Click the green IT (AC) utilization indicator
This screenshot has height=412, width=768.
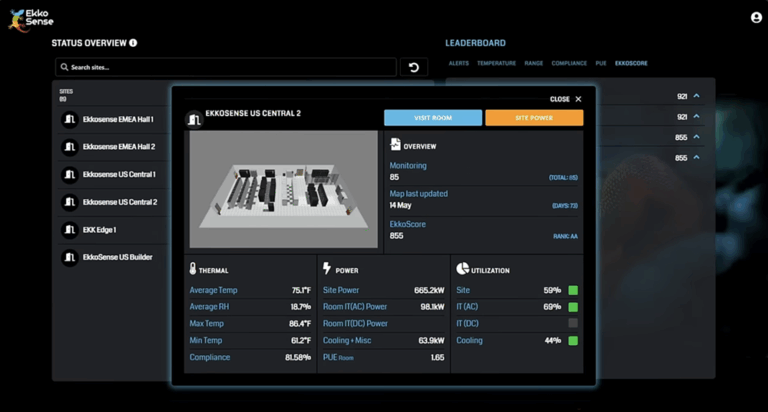point(573,307)
